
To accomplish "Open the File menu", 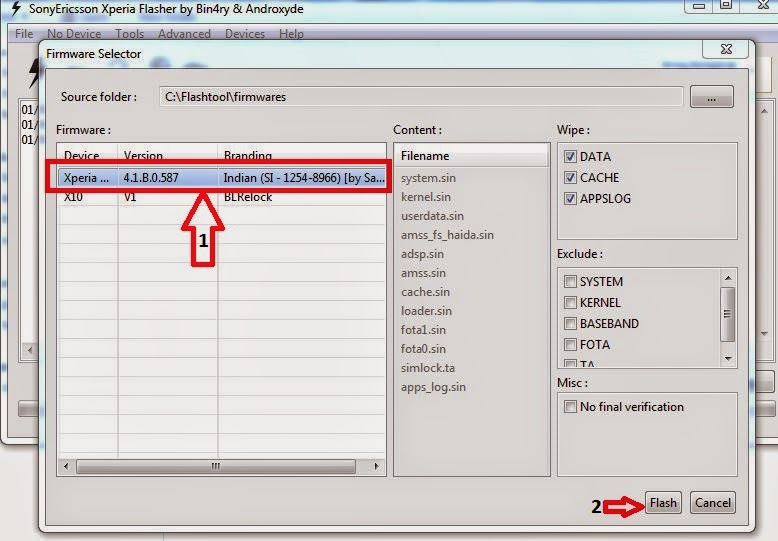I will 24,34.
